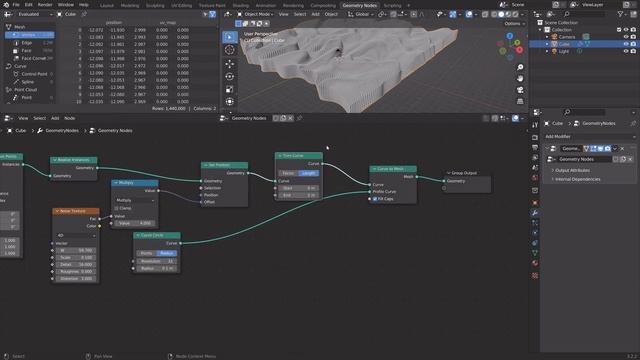Viewport: 640px width, 360px height.
Task: Enable rendered viewport shading mode
Action: pyautogui.click(x=516, y=14)
